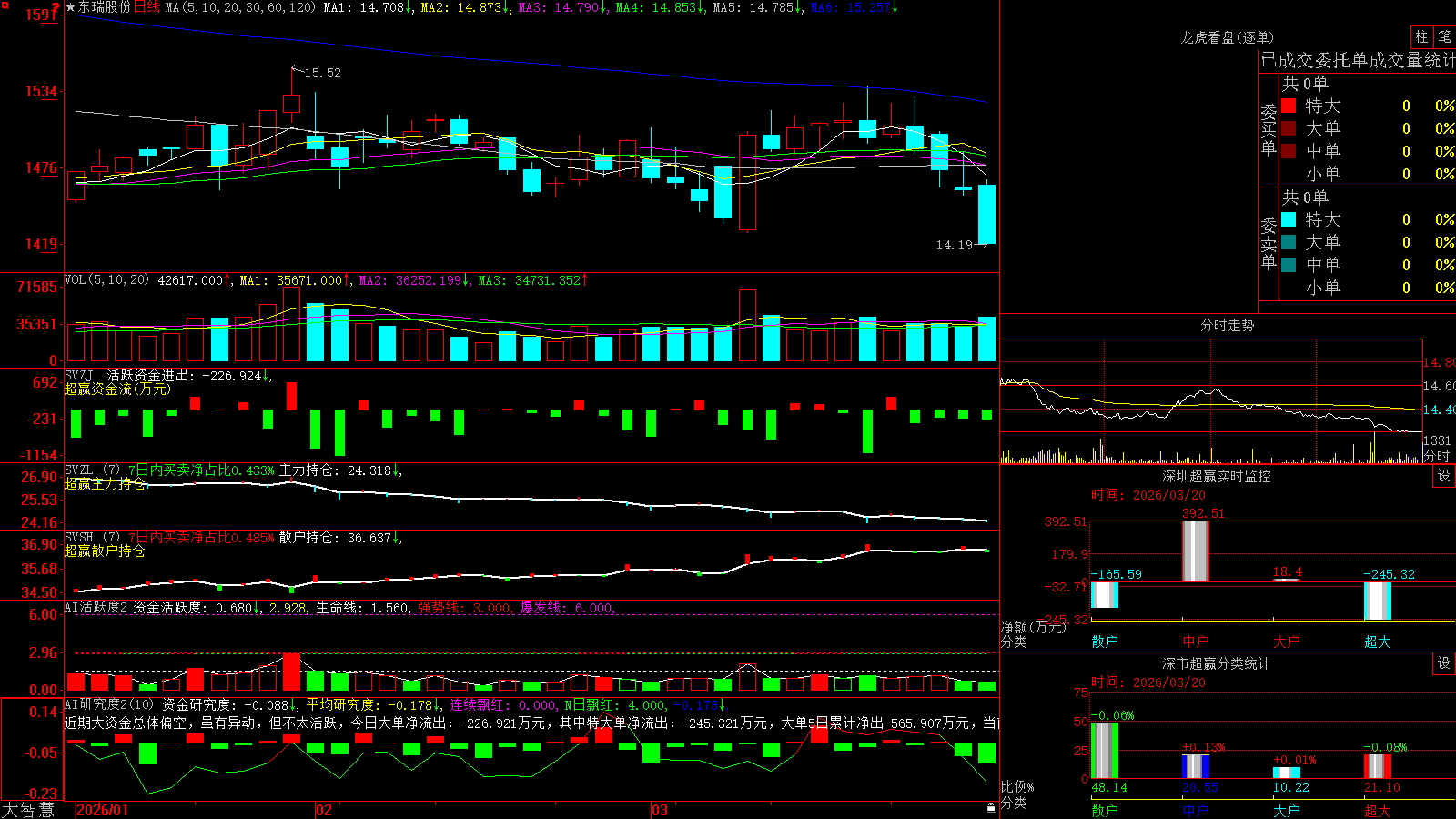Click the 东瑞股份 stock name label

[104, 7]
